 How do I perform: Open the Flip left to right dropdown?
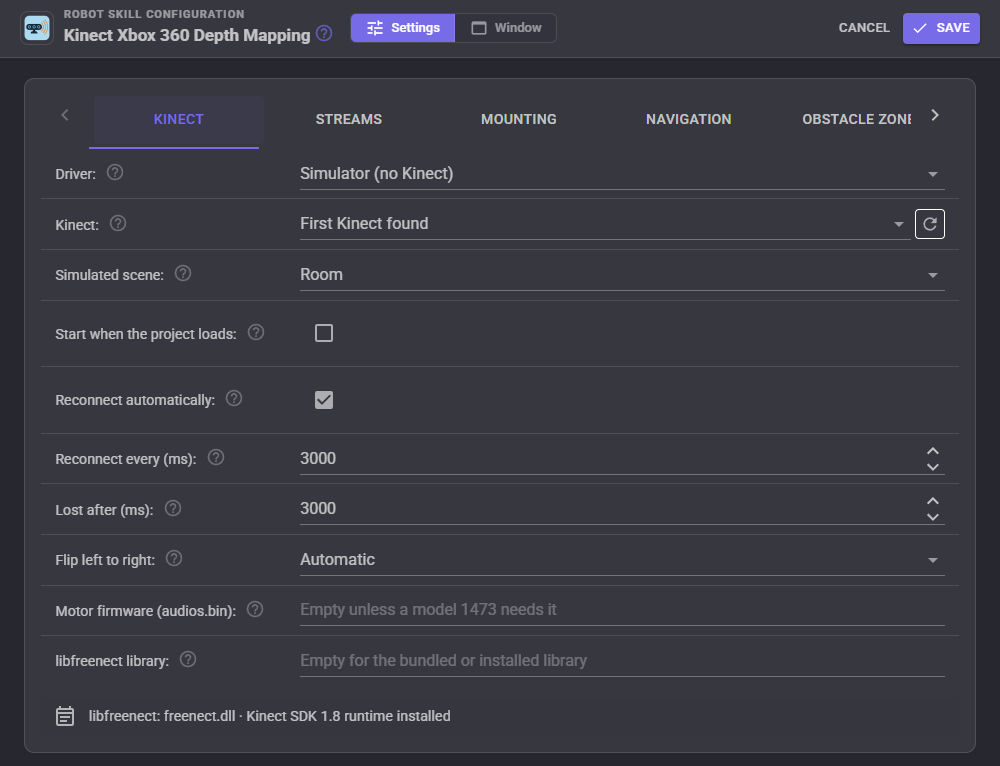[x=622, y=560]
